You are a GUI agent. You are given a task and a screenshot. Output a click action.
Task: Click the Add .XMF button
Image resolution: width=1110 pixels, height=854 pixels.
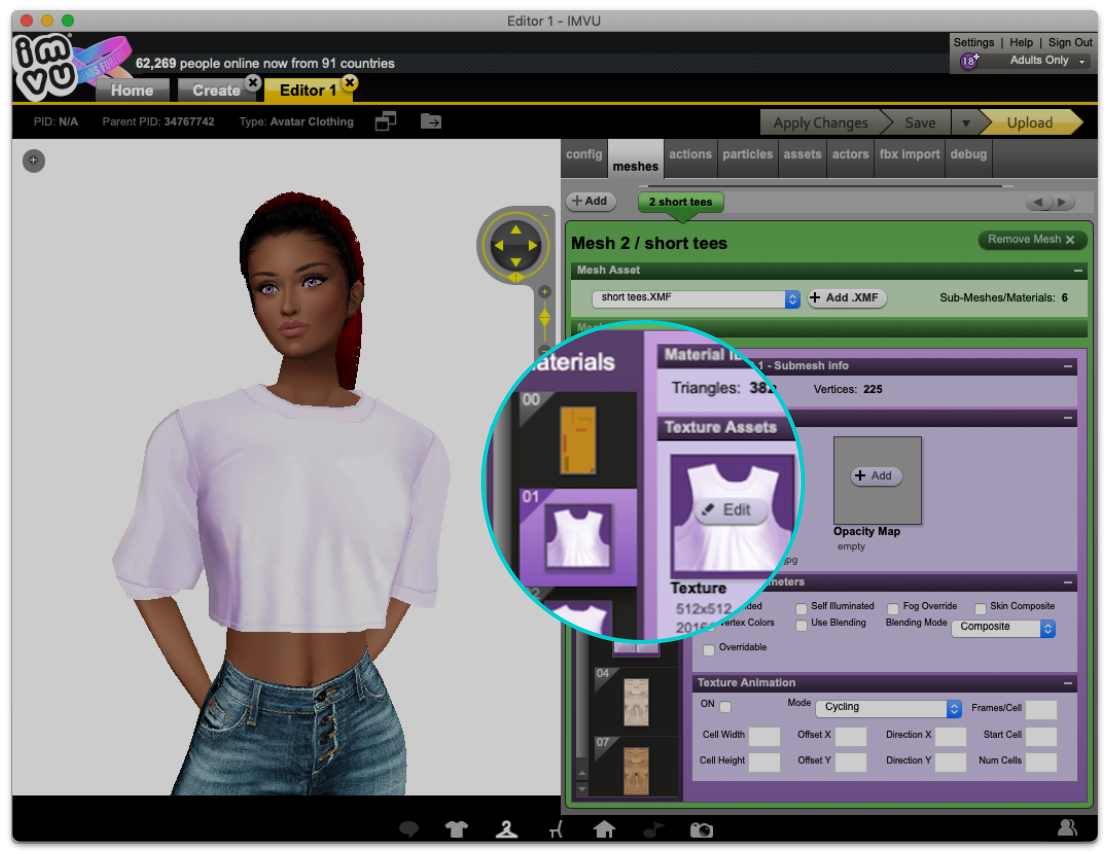[x=847, y=298]
